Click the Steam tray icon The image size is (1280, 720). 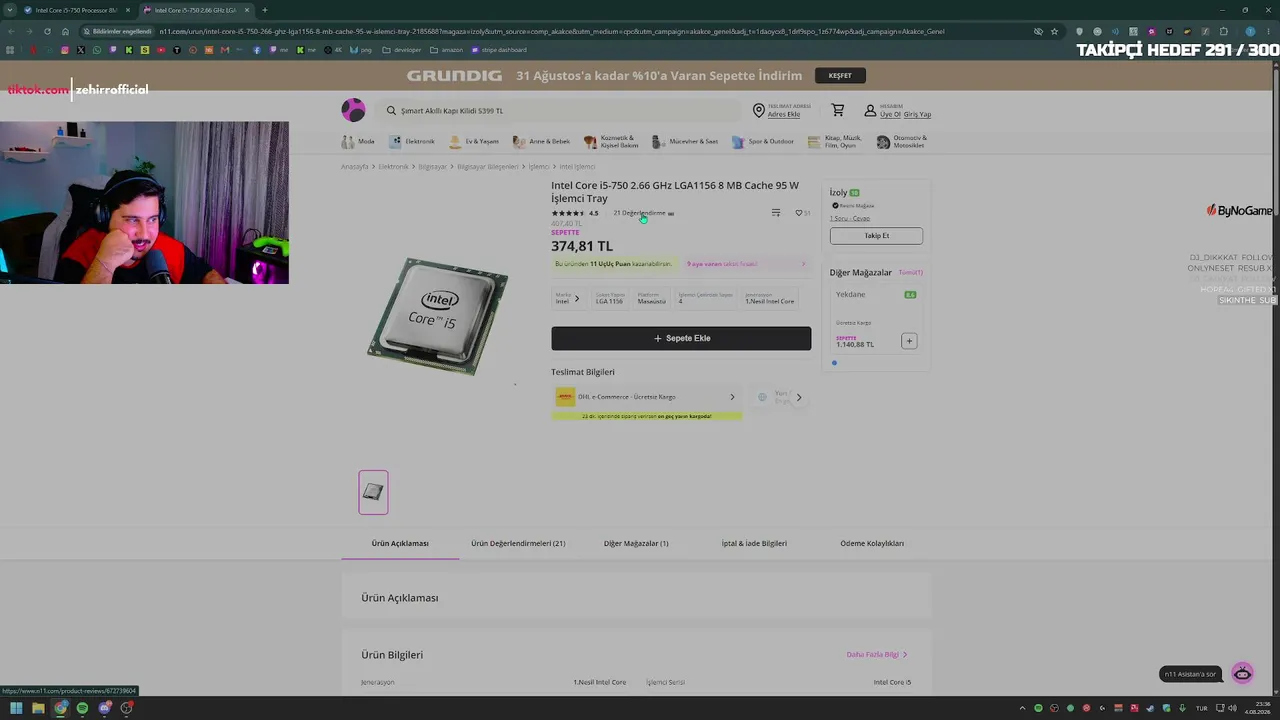click(1150, 708)
